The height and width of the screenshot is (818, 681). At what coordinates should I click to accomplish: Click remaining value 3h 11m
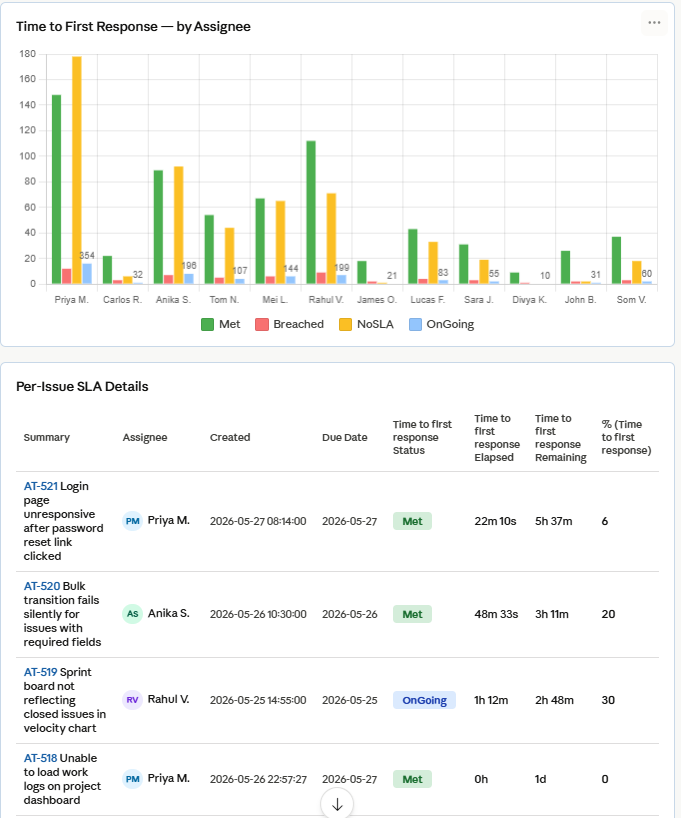point(552,614)
